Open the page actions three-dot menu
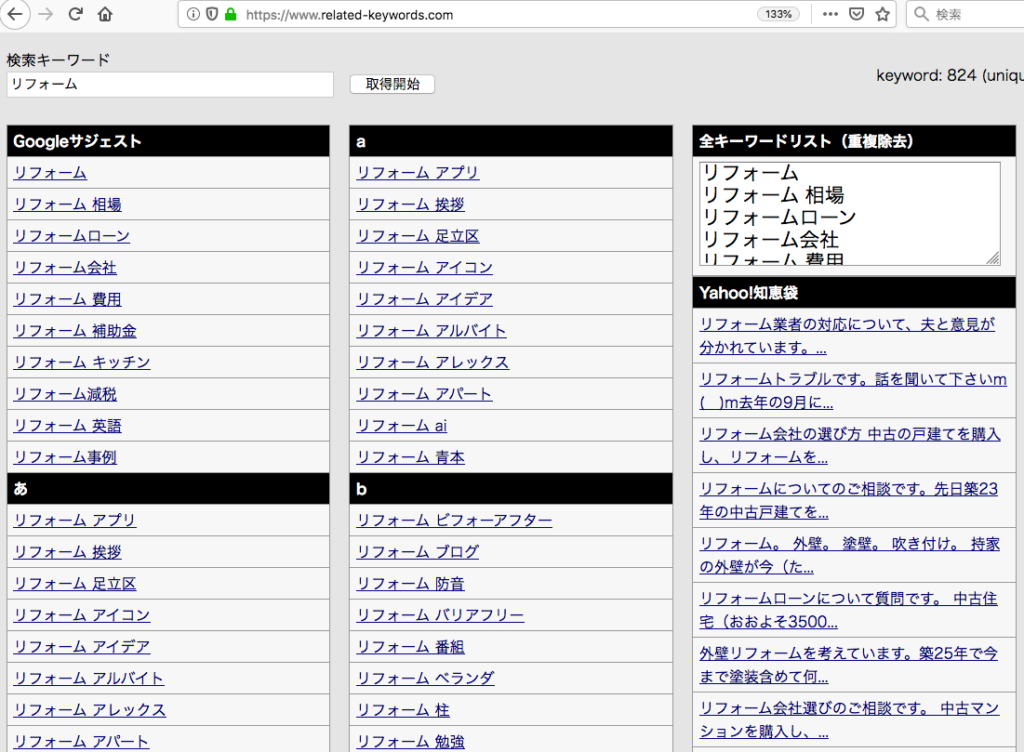The width and height of the screenshot is (1024, 752). [x=830, y=14]
